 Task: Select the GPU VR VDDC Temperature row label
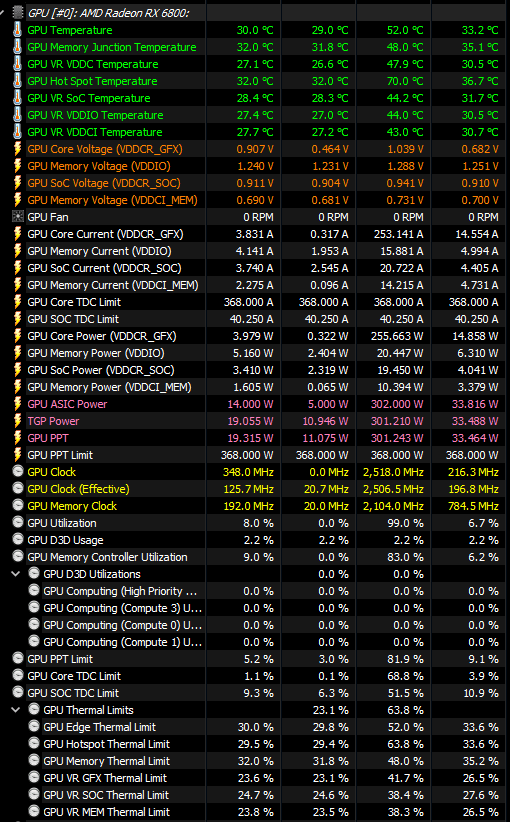click(x=93, y=64)
